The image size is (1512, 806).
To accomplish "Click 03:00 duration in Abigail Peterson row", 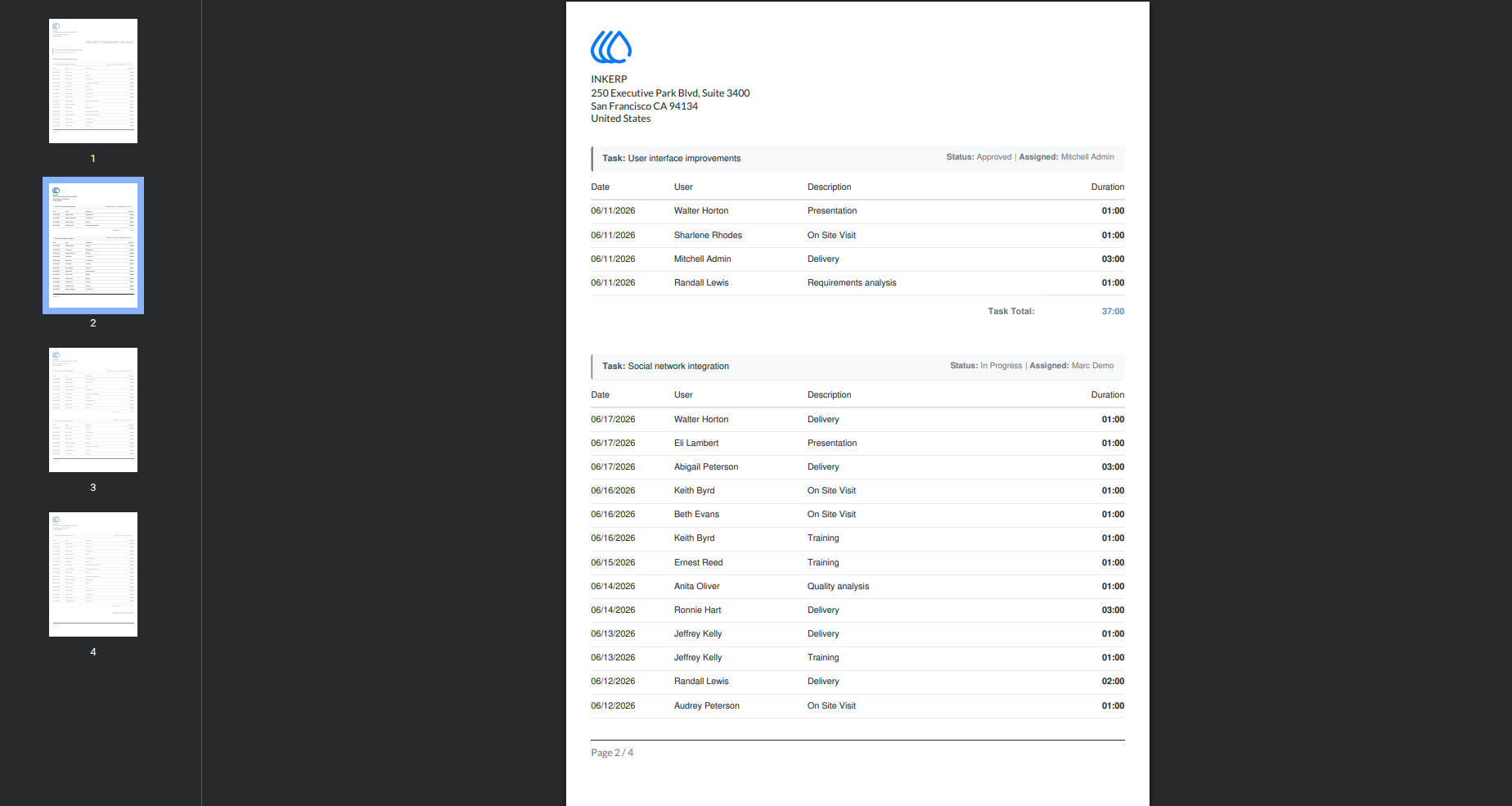I will 1113,467.
